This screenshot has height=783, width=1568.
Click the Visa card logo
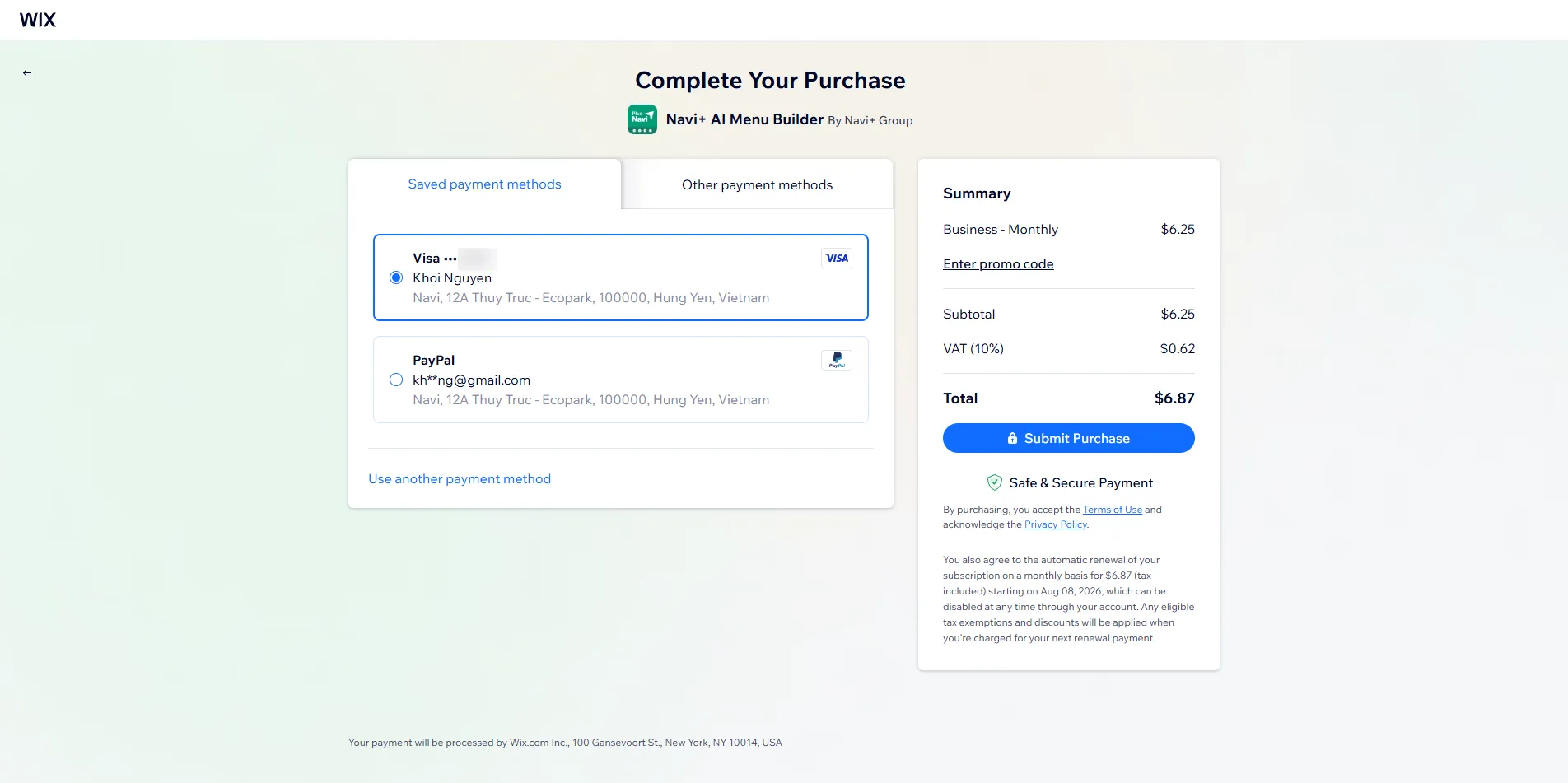pos(837,259)
